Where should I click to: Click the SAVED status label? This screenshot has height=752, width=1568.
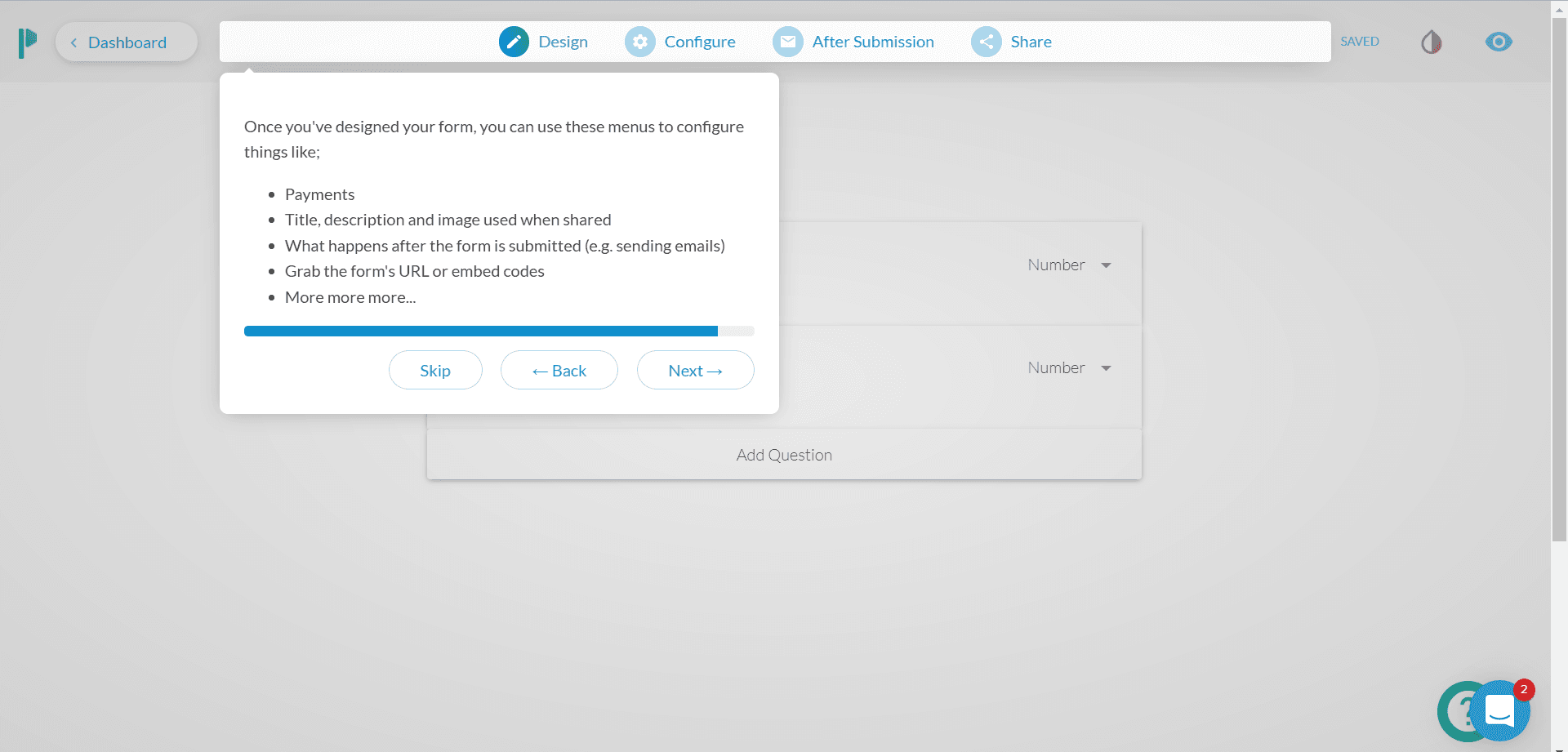click(x=1360, y=42)
